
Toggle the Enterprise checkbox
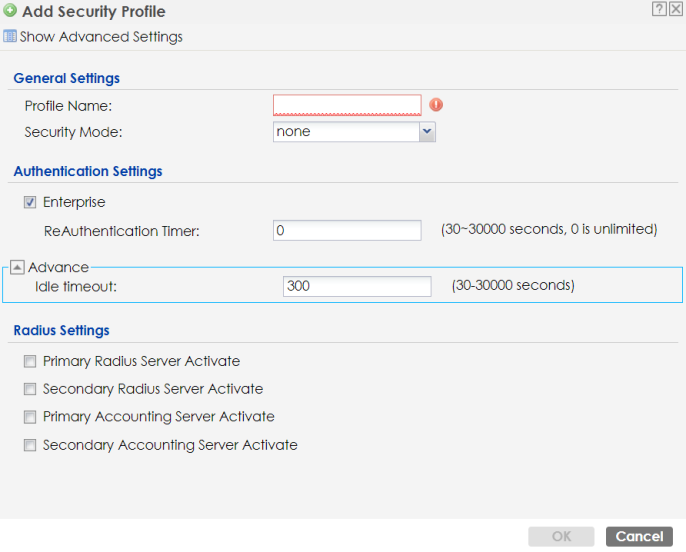click(x=30, y=203)
